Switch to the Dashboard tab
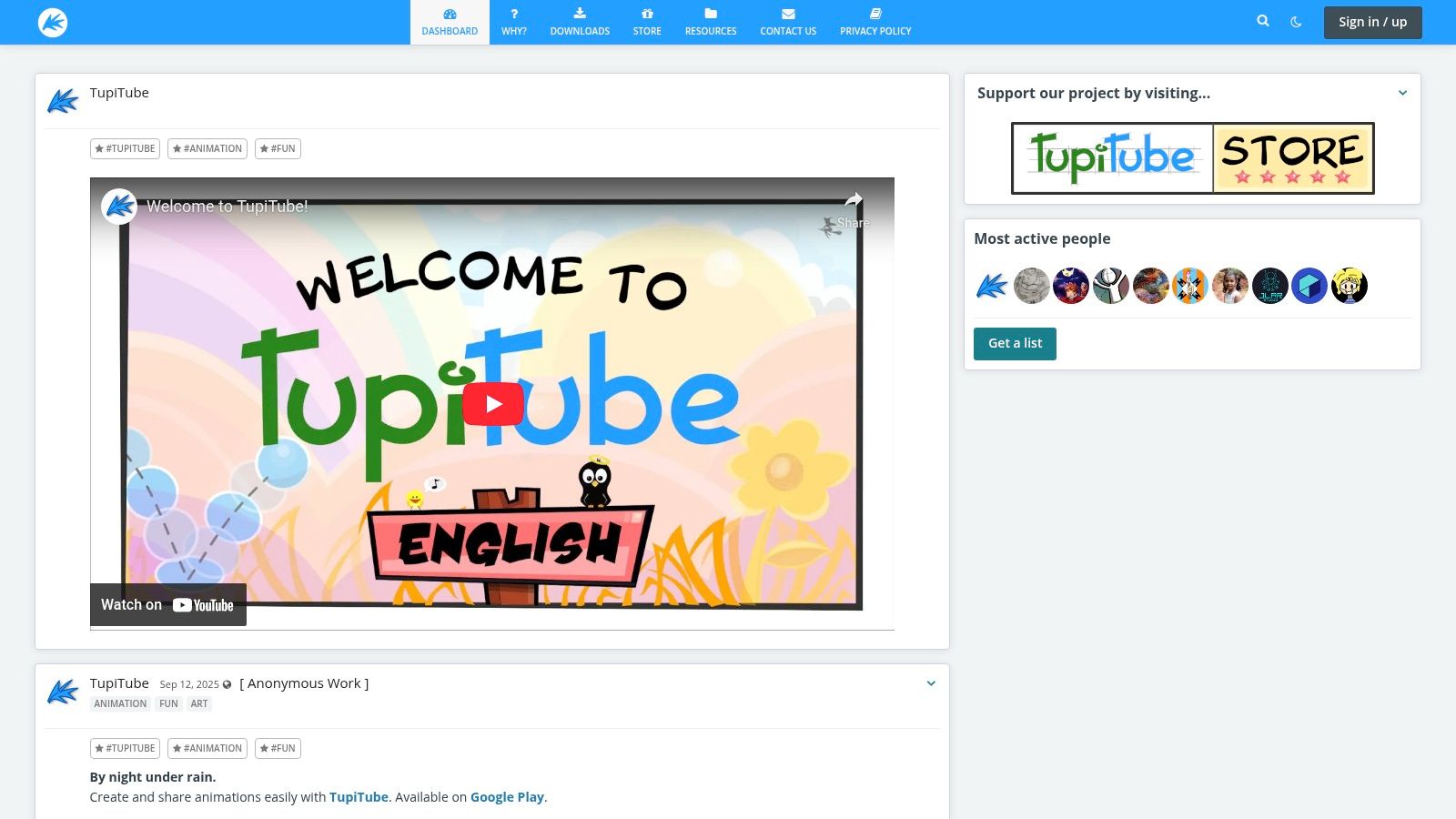This screenshot has height=819, width=1456. (450, 22)
